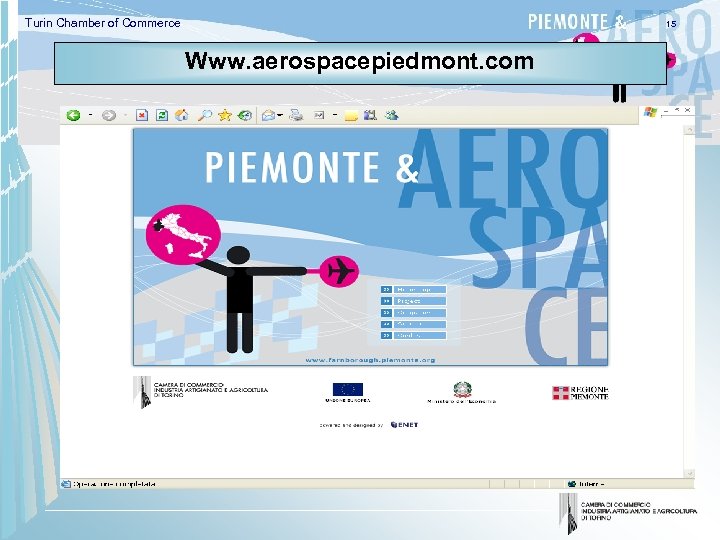The image size is (720, 540).
Task: Click the Internet zone status indicator
Action: coord(586,484)
